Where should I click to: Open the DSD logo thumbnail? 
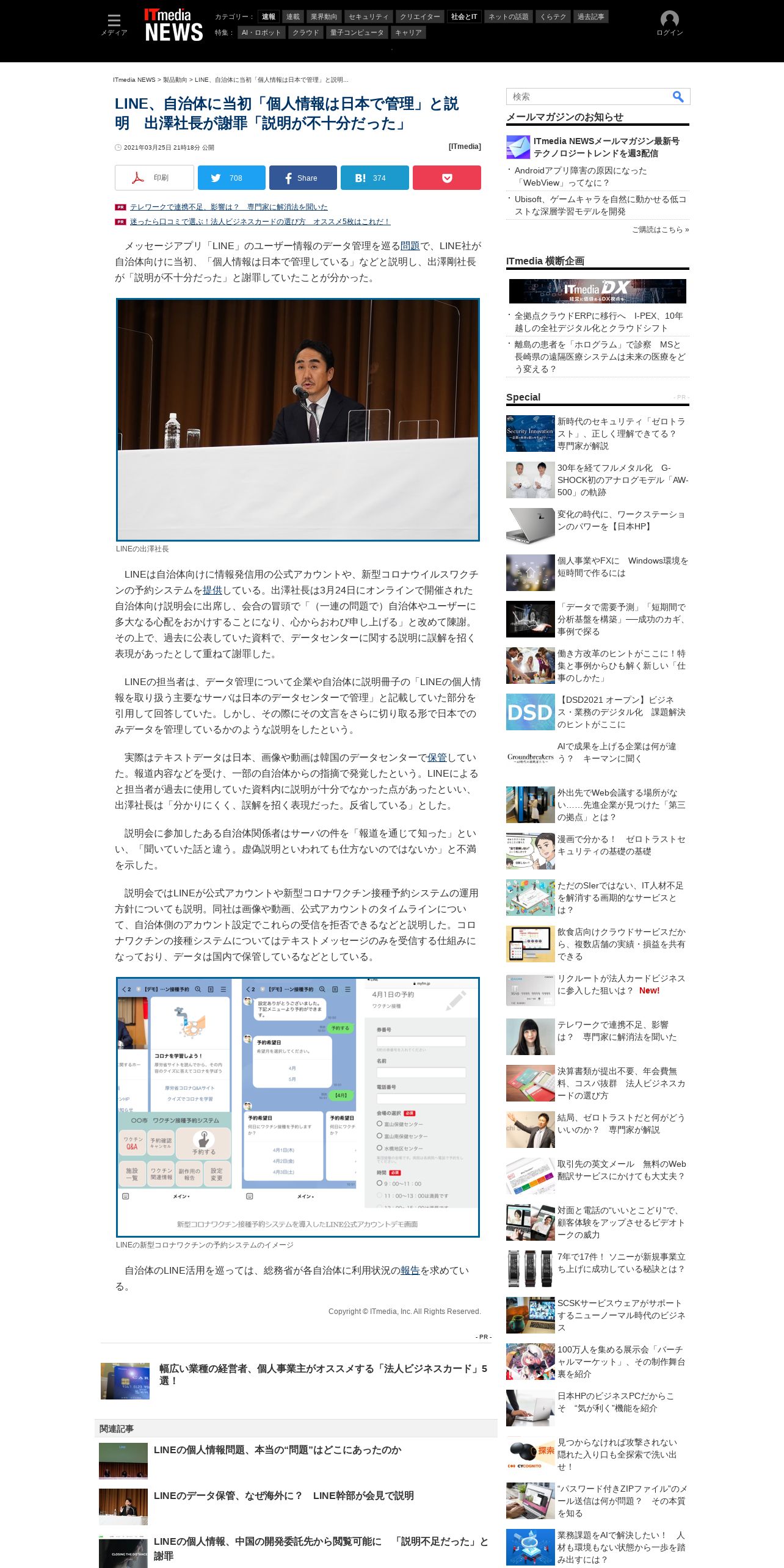click(x=531, y=712)
